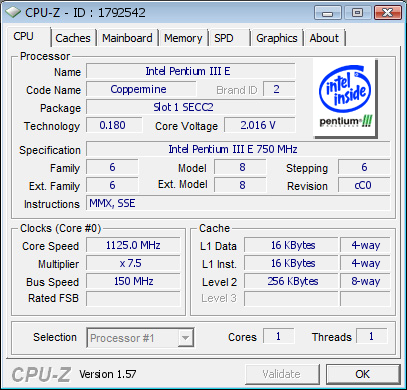
Task: Click the Ext. Model value '8'
Action: coord(240,185)
